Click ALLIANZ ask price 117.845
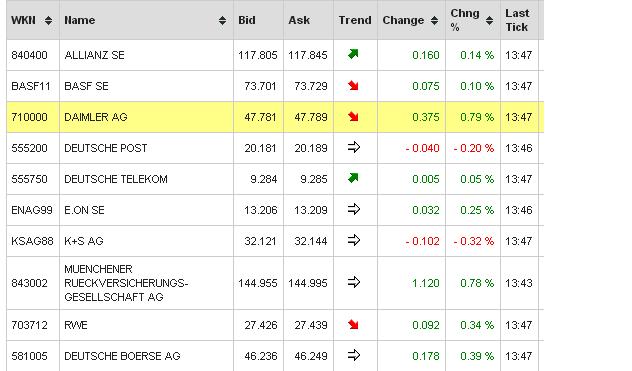Image resolution: width=632 pixels, height=371 pixels. 308,55
